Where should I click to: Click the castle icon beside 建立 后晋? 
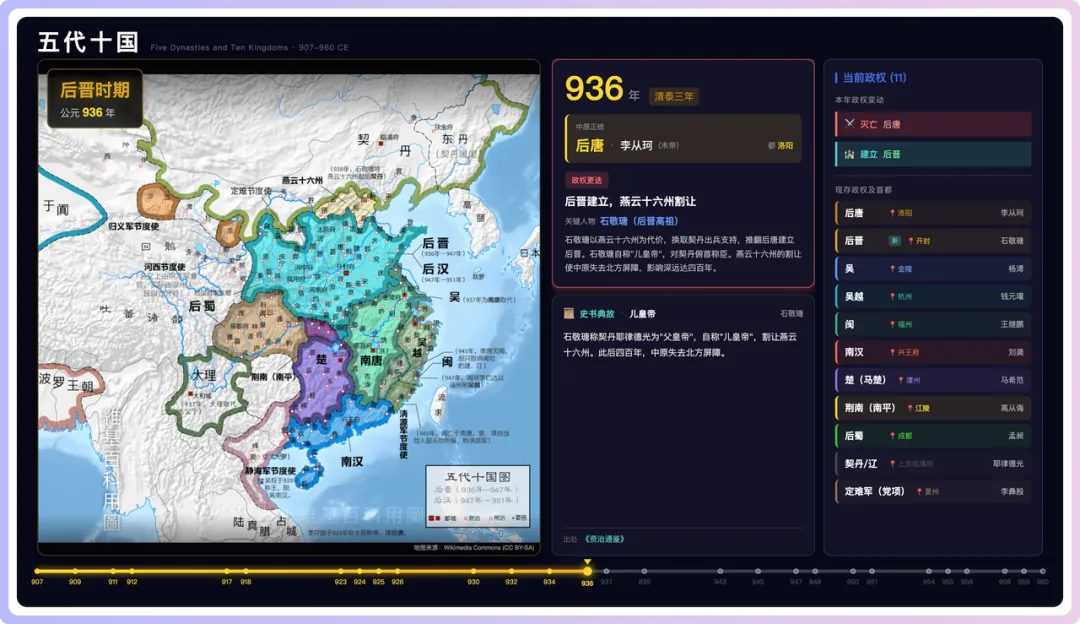[849, 154]
